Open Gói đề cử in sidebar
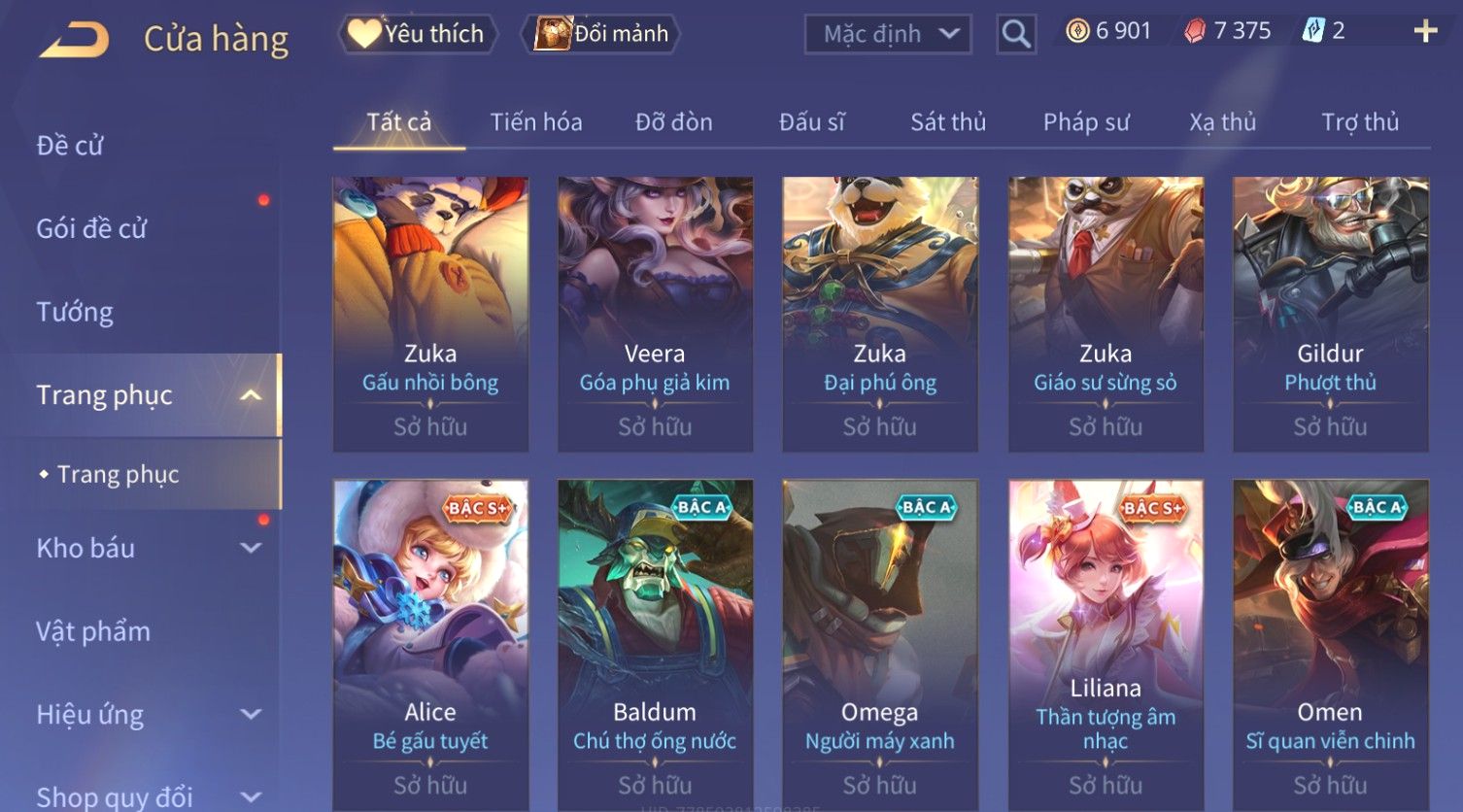This screenshot has width=1463, height=812. (91, 229)
